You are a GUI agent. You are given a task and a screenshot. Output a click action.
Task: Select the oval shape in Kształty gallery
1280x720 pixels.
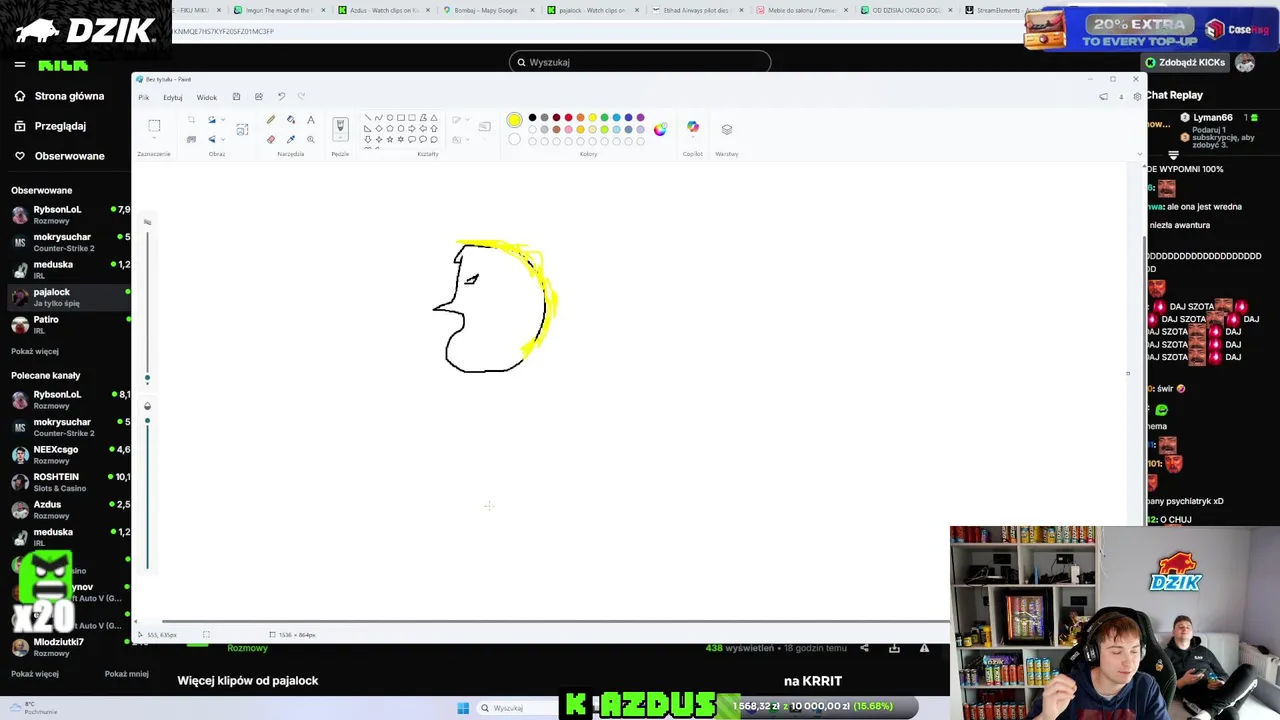pyautogui.click(x=389, y=118)
